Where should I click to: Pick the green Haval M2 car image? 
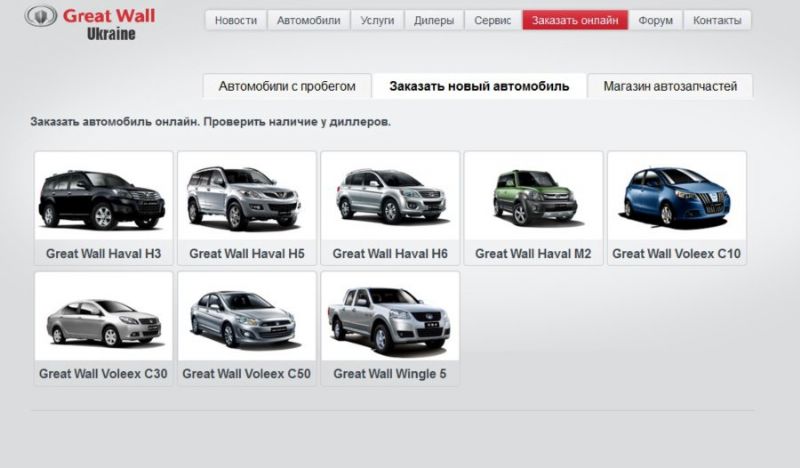tap(533, 197)
